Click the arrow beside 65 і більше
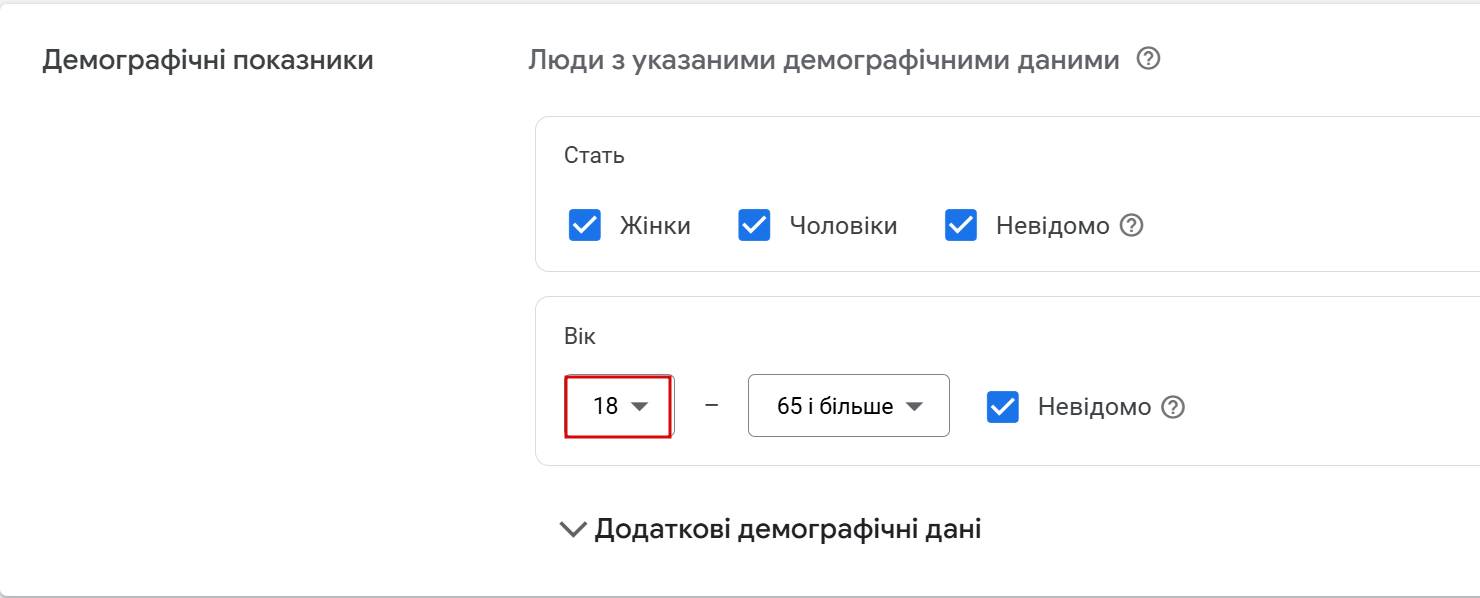Viewport: 1480px width, 598px height. 913,407
